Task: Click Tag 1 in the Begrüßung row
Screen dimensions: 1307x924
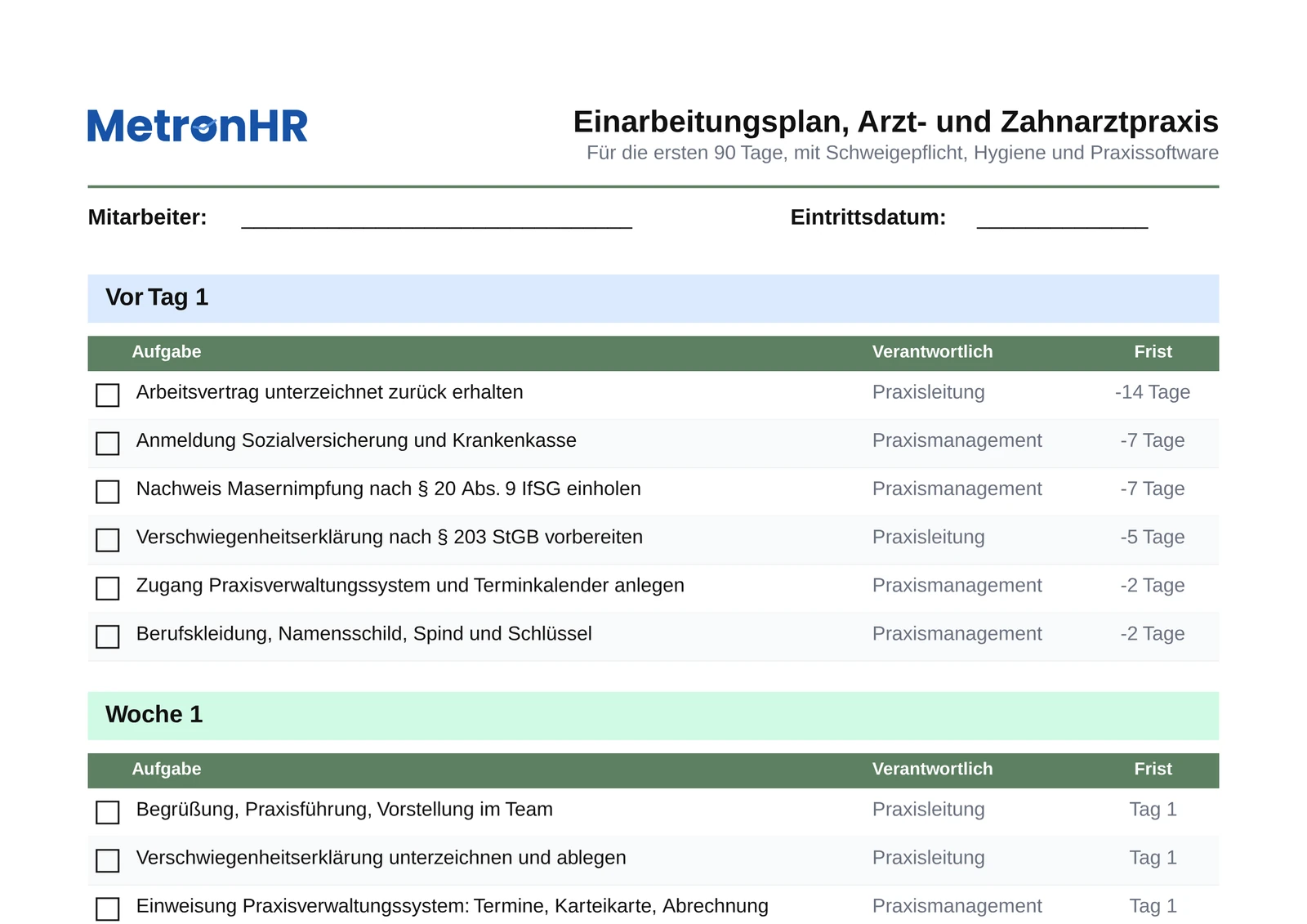Action: pyautogui.click(x=1153, y=810)
